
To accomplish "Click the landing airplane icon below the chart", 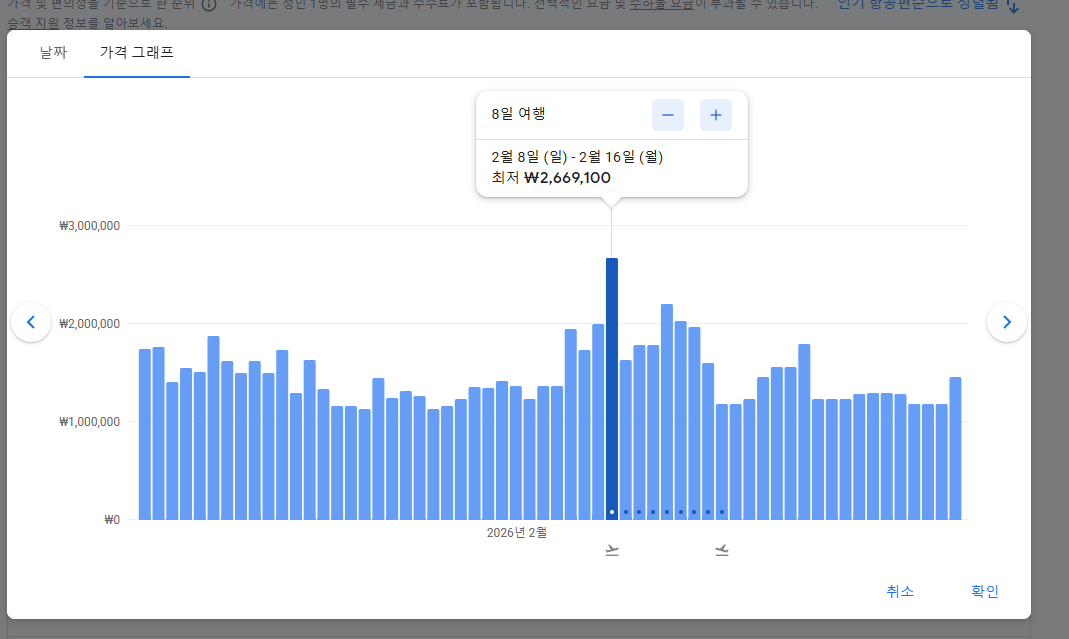I will click(x=721, y=549).
